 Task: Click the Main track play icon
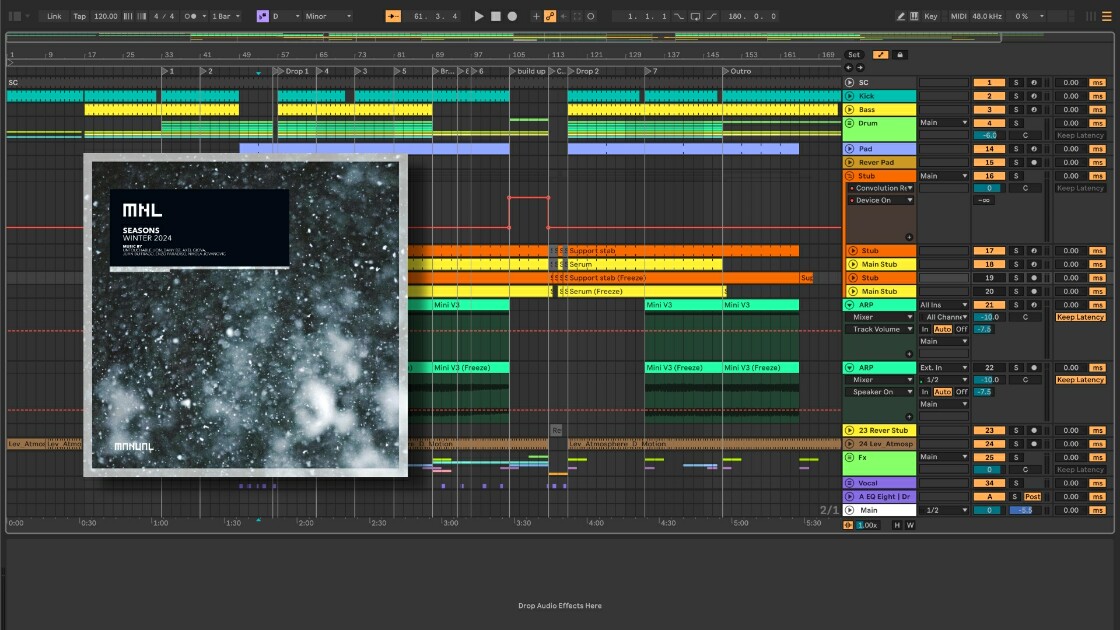click(850, 510)
